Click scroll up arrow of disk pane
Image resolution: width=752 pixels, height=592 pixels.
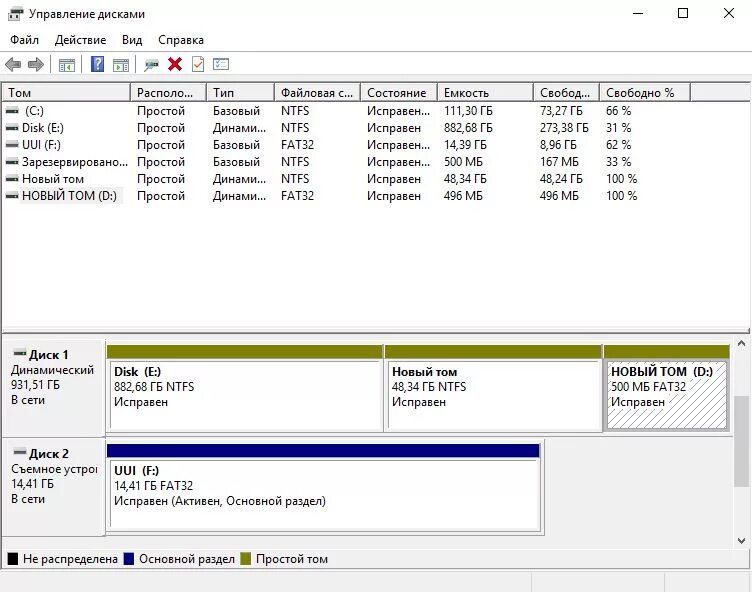point(741,343)
